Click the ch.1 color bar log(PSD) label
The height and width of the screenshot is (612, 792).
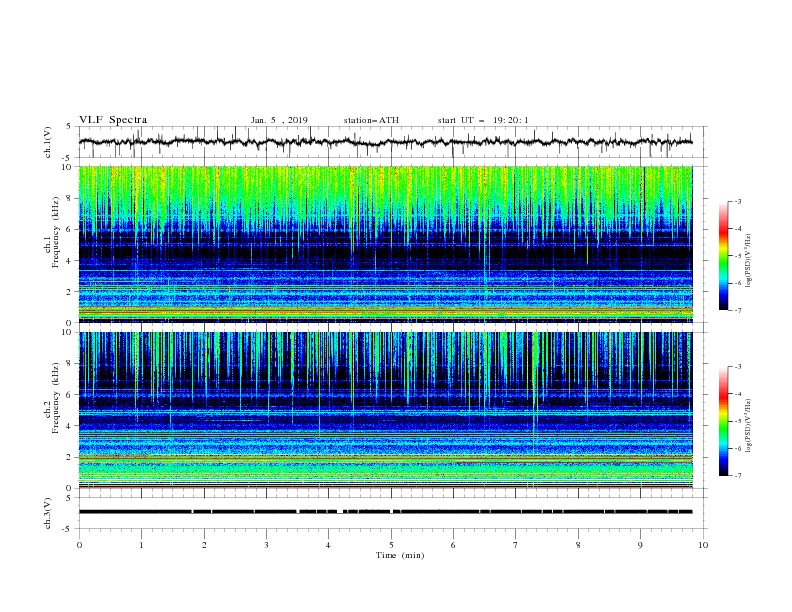click(x=748, y=261)
